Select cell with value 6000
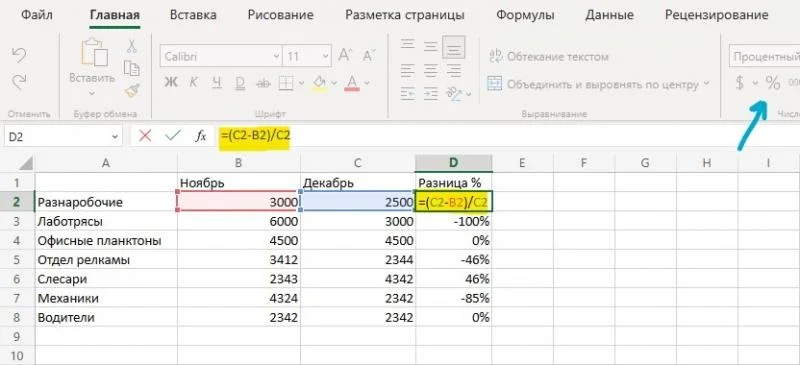800x365 pixels. (x=239, y=222)
